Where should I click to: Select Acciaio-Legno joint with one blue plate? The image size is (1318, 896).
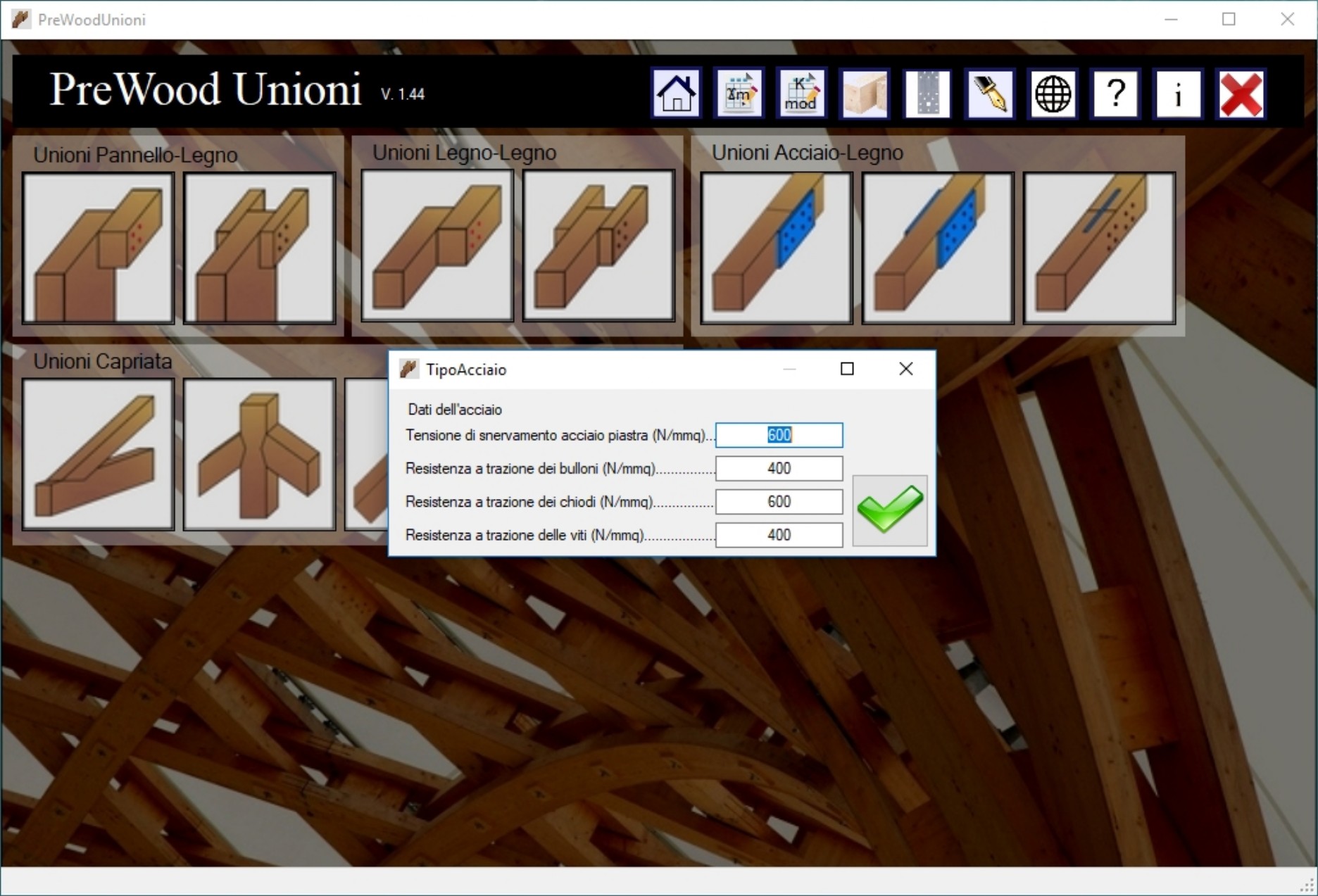tap(777, 248)
